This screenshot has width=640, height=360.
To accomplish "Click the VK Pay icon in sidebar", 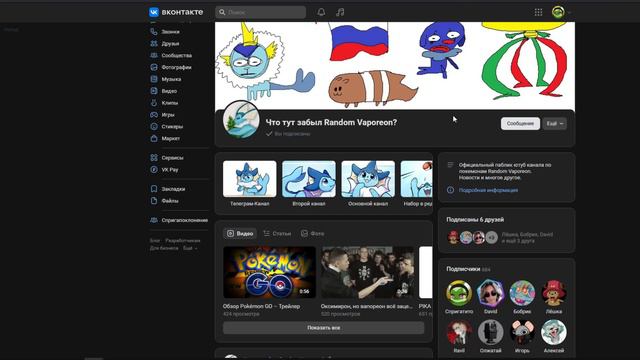I will click(x=154, y=169).
